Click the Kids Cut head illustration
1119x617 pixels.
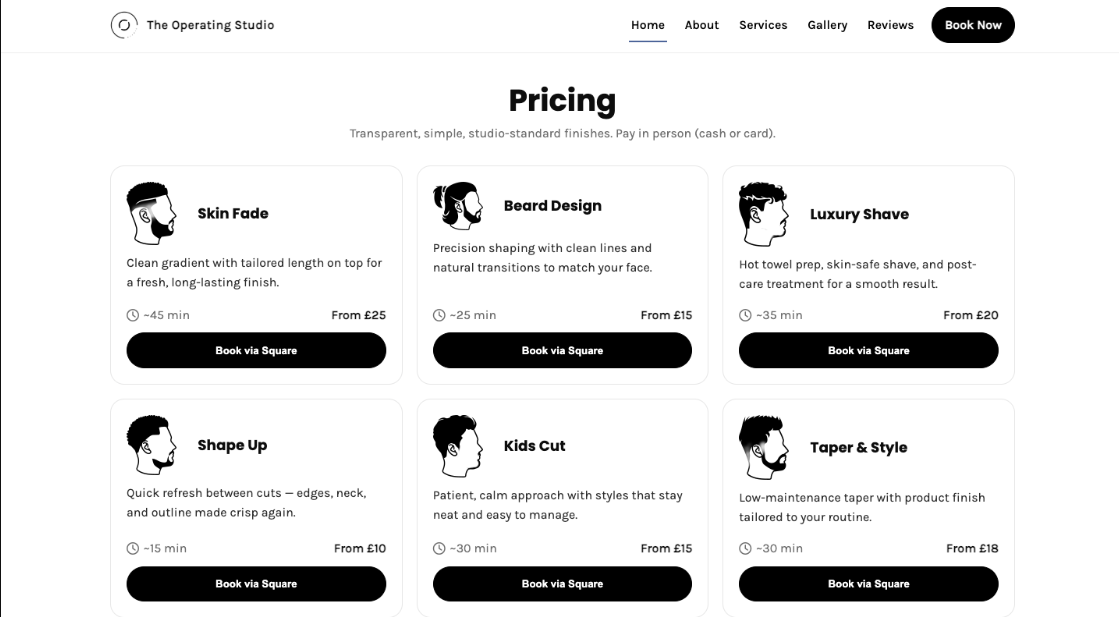click(457, 446)
